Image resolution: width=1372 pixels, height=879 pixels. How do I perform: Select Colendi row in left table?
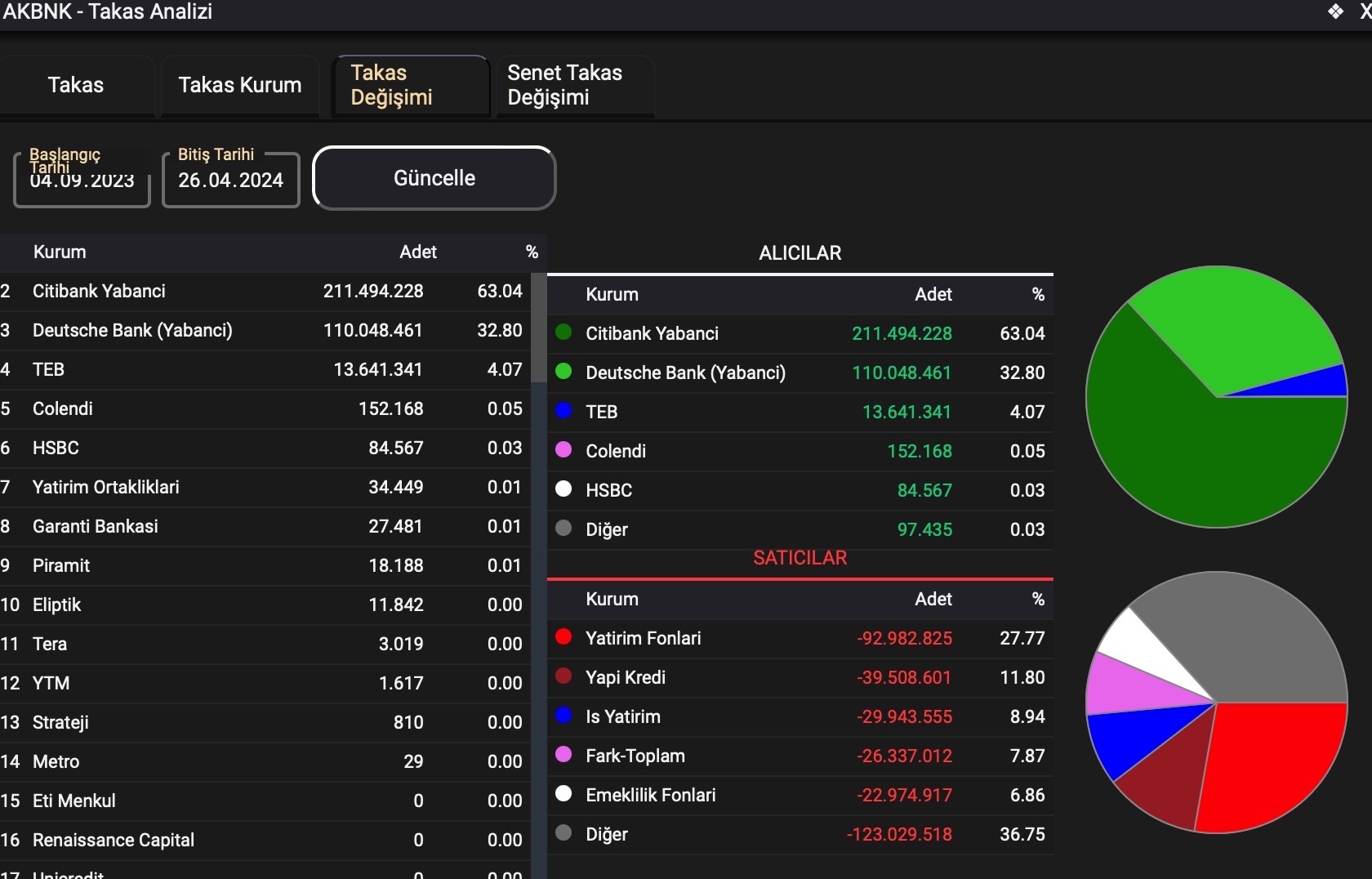(265, 408)
